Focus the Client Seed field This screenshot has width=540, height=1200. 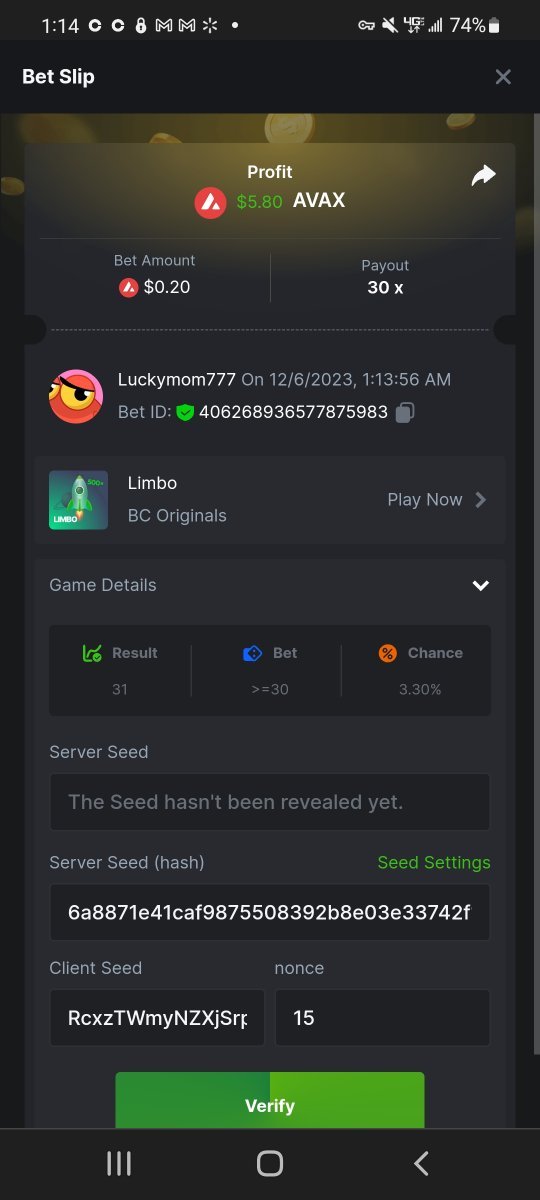click(x=157, y=1018)
